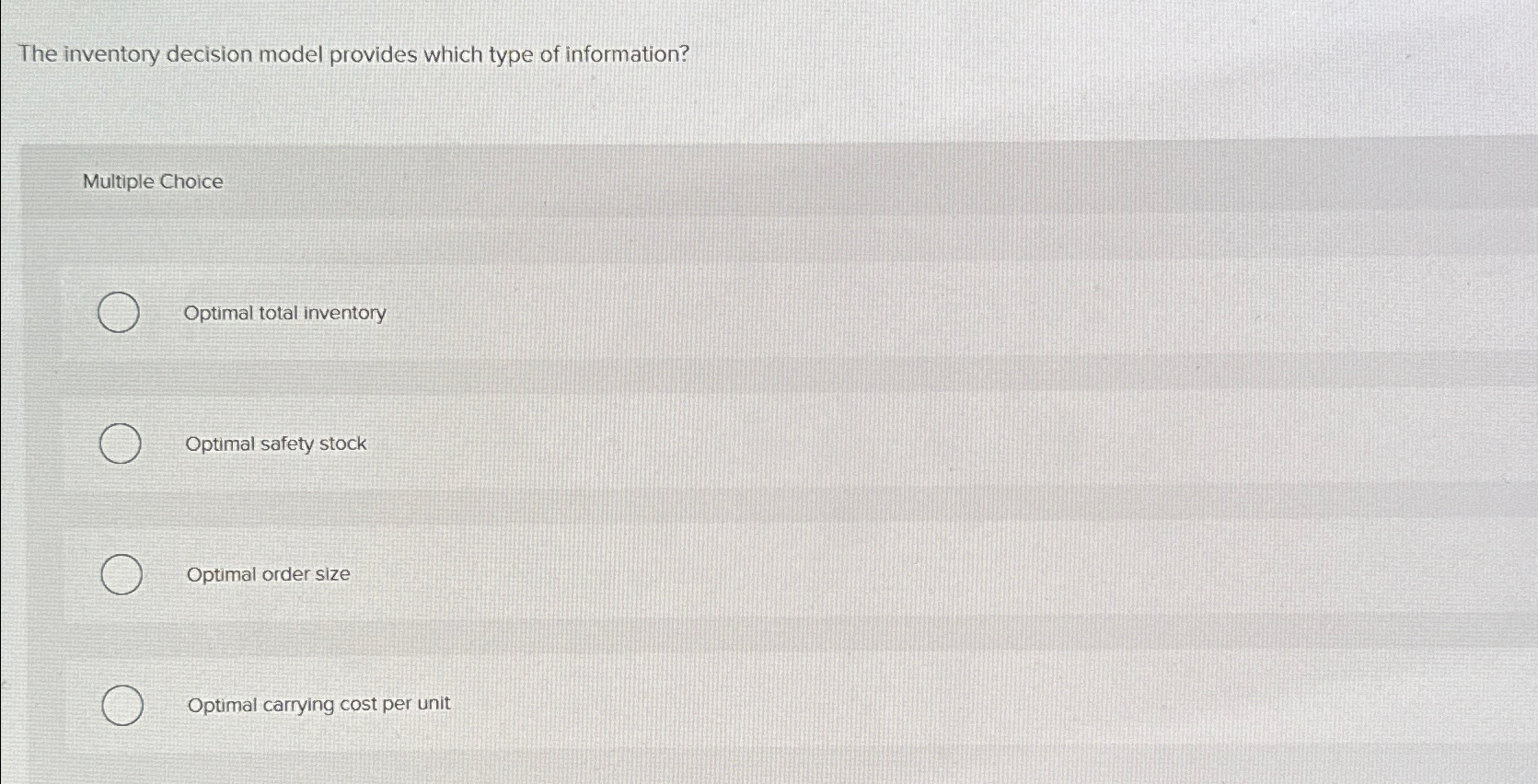
Task: Select the Optimal order size radio button
Action: tap(121, 574)
